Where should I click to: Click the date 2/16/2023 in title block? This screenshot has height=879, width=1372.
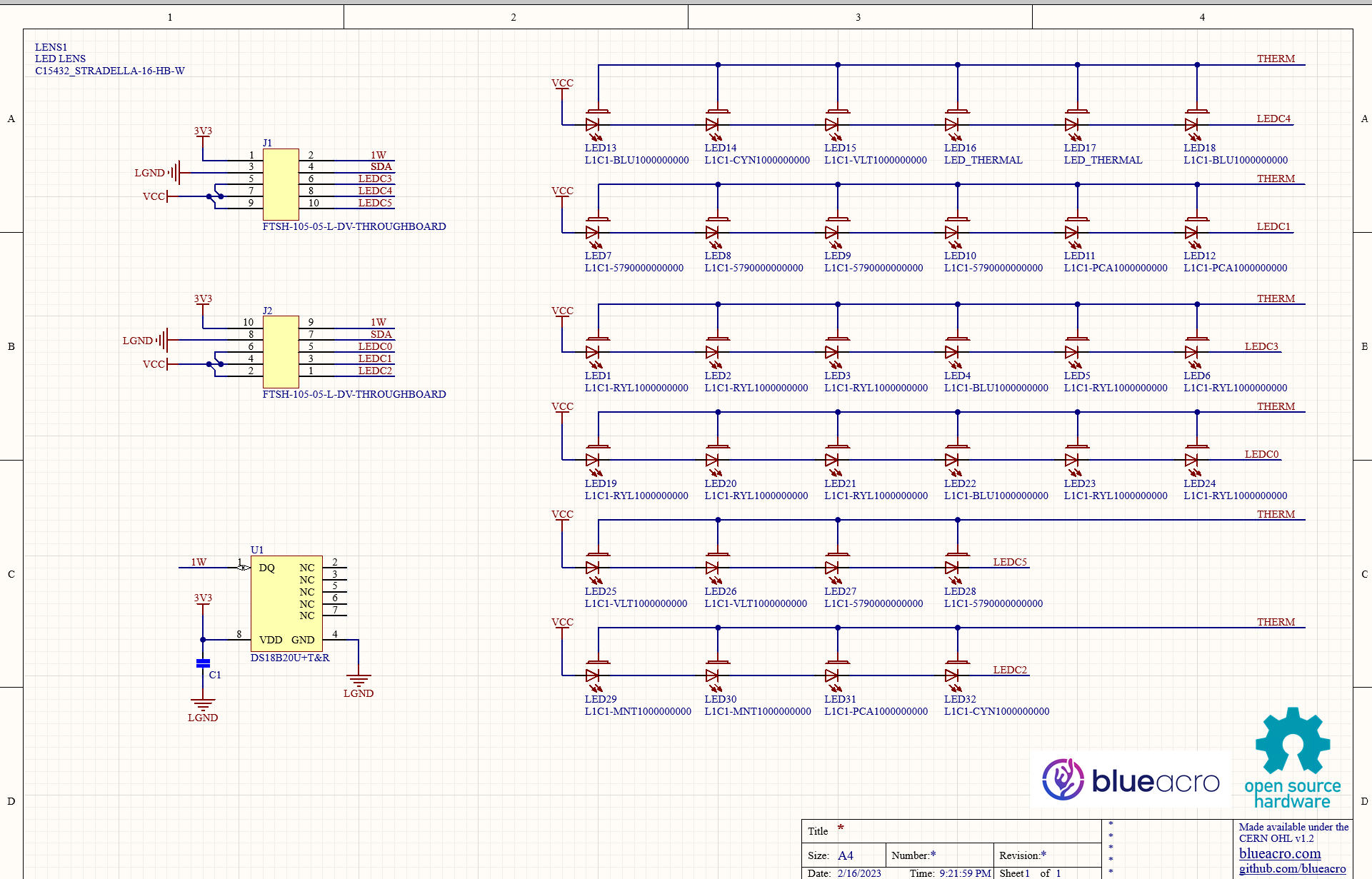click(859, 873)
